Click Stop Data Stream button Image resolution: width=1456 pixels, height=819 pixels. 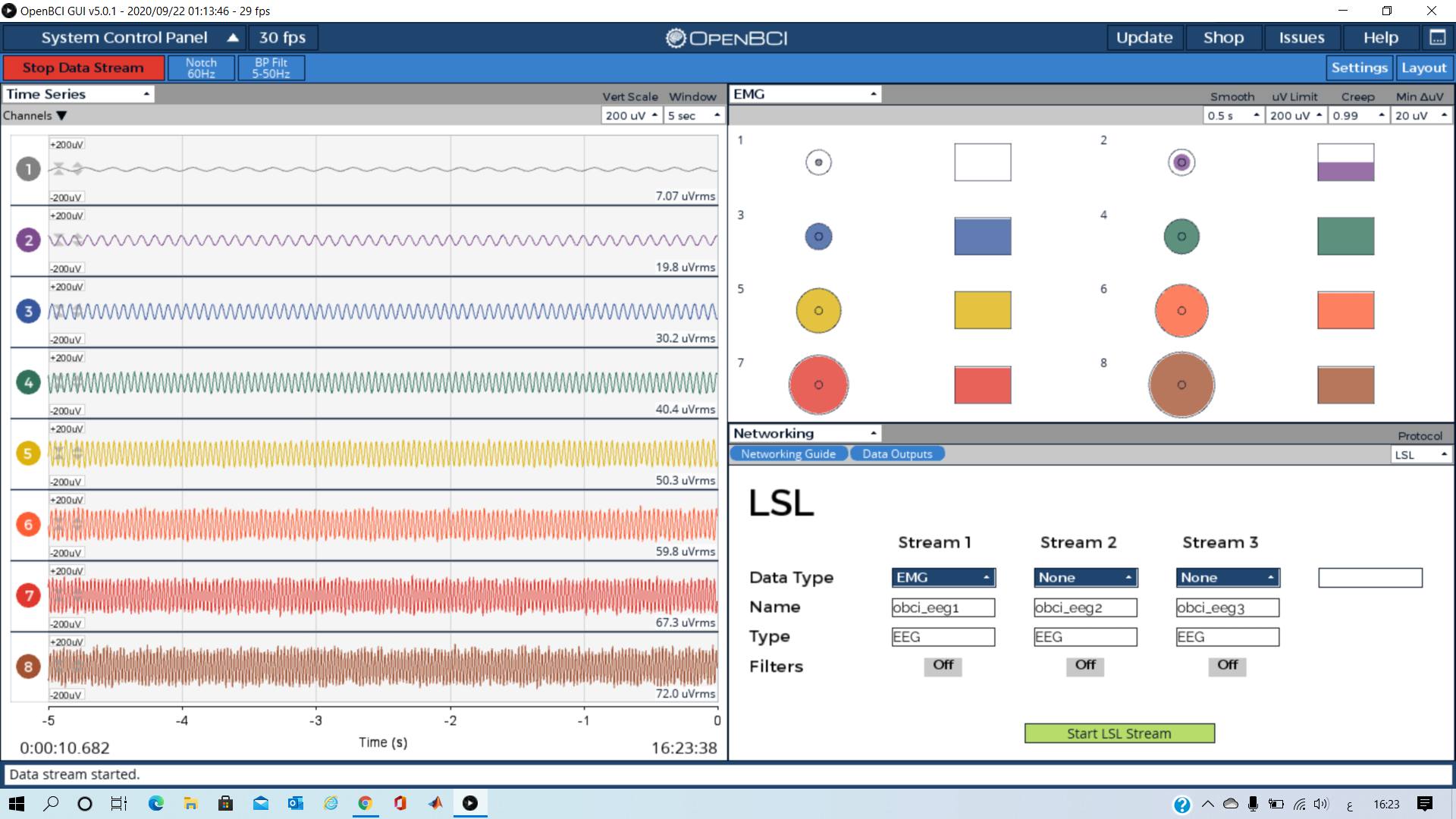pos(83,67)
